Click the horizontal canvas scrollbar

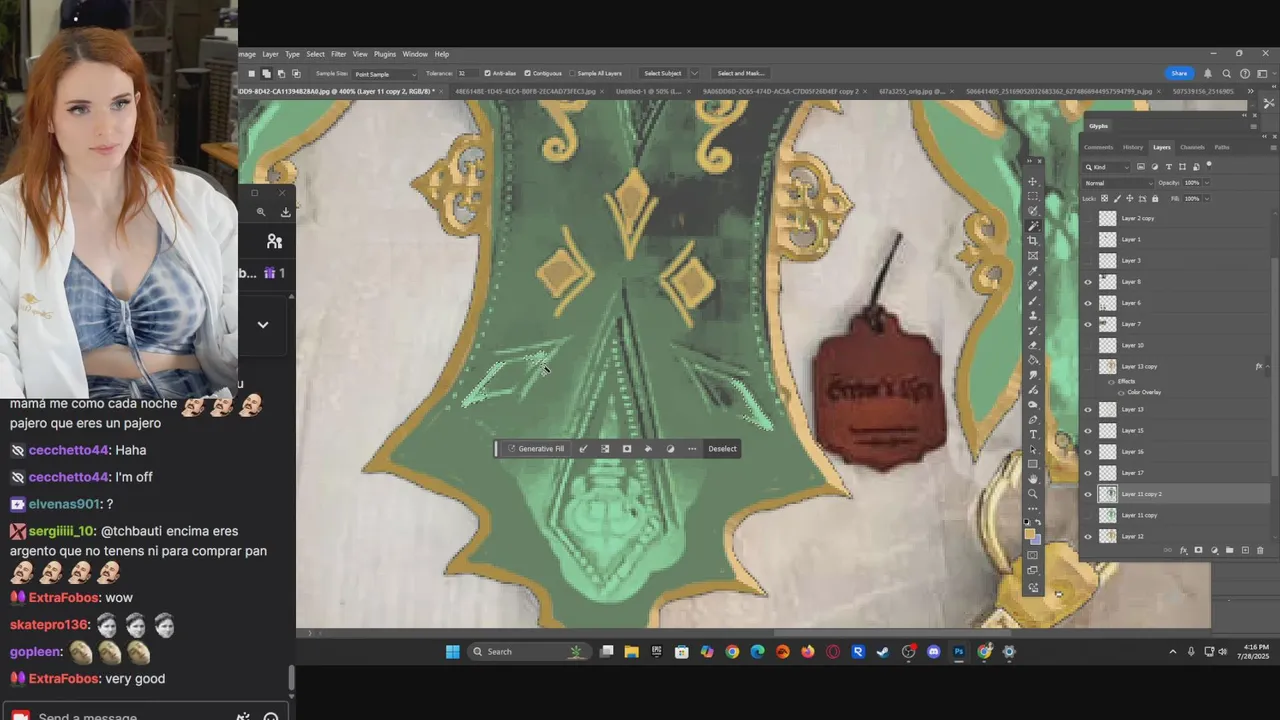pos(890,633)
